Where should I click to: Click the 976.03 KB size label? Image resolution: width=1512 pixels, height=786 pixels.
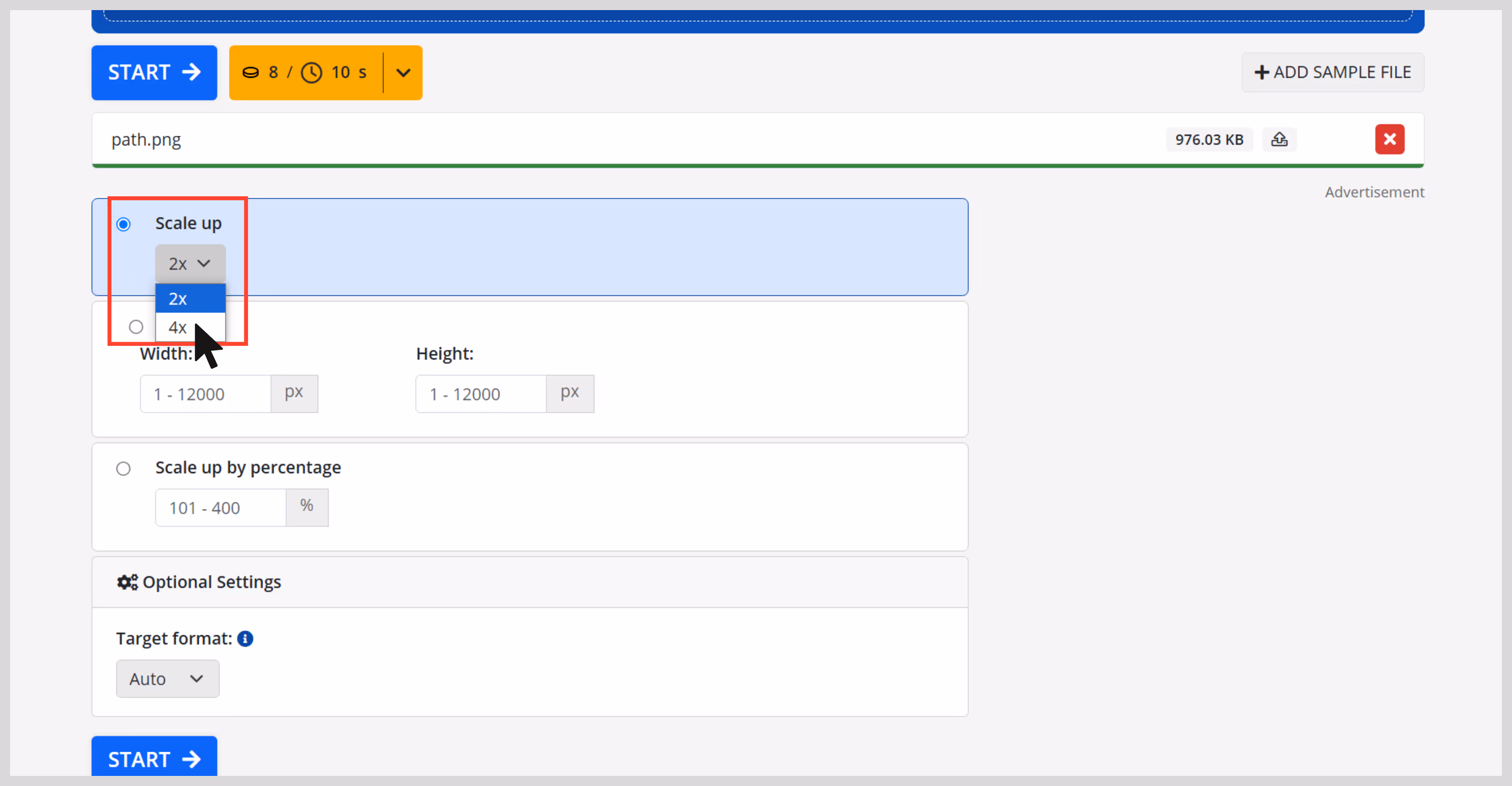pos(1209,139)
